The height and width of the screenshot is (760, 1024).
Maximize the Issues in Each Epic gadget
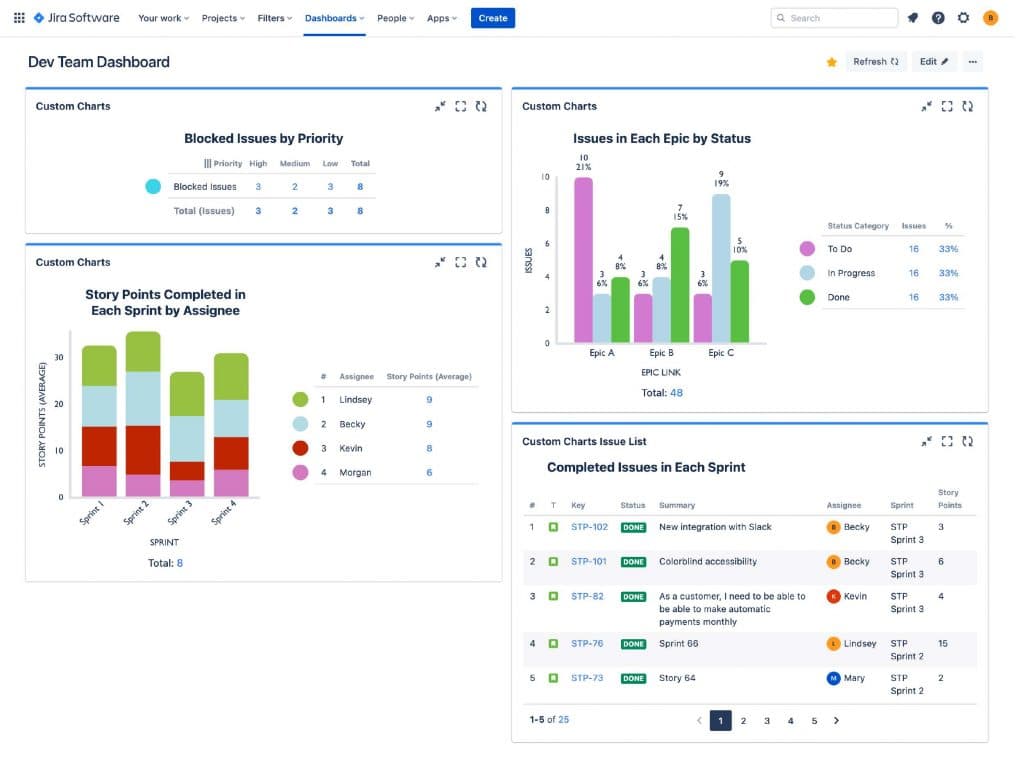tap(947, 106)
